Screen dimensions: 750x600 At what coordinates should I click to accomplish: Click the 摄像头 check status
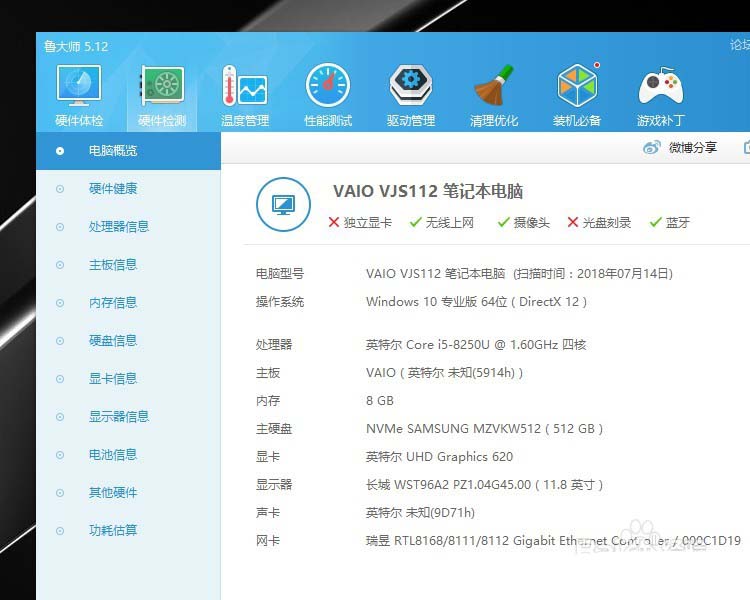[x=524, y=222]
